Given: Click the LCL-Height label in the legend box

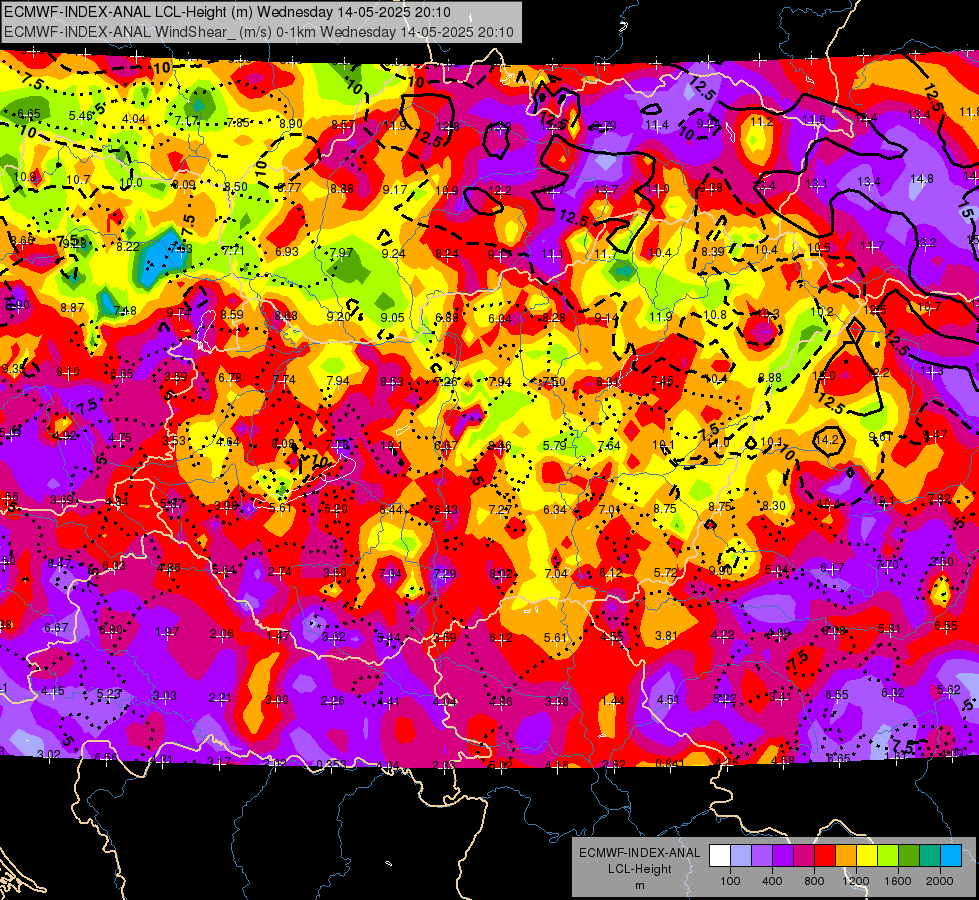Looking at the screenshot, I should [x=639, y=869].
